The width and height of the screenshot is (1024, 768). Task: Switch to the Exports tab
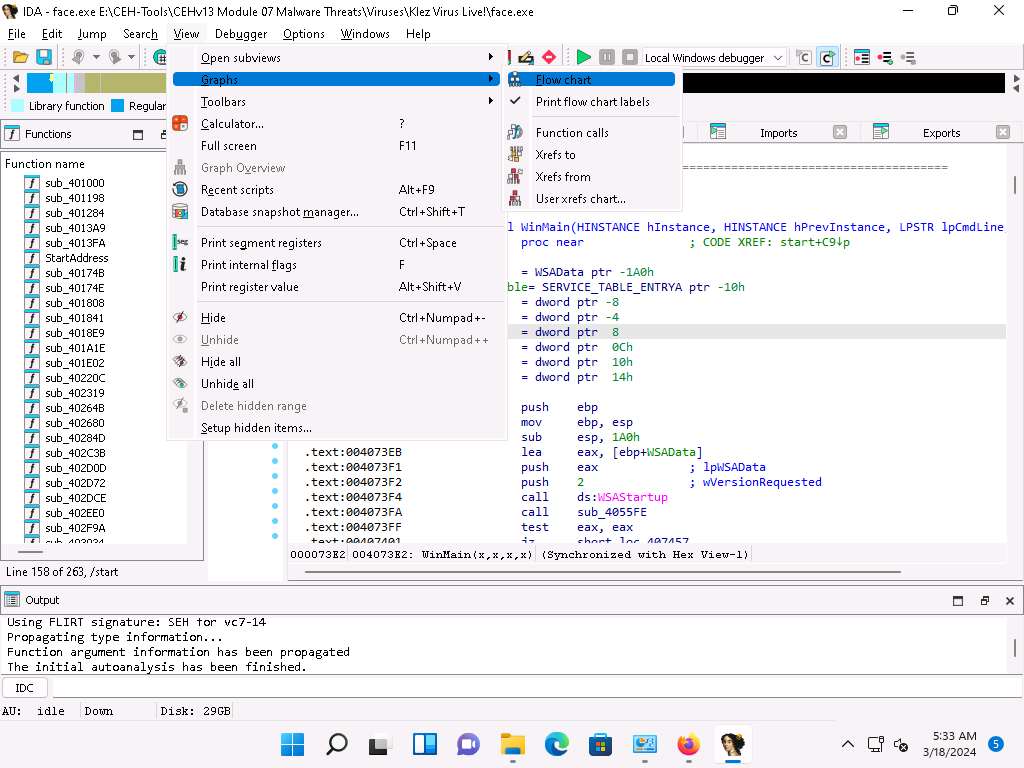pos(940,132)
